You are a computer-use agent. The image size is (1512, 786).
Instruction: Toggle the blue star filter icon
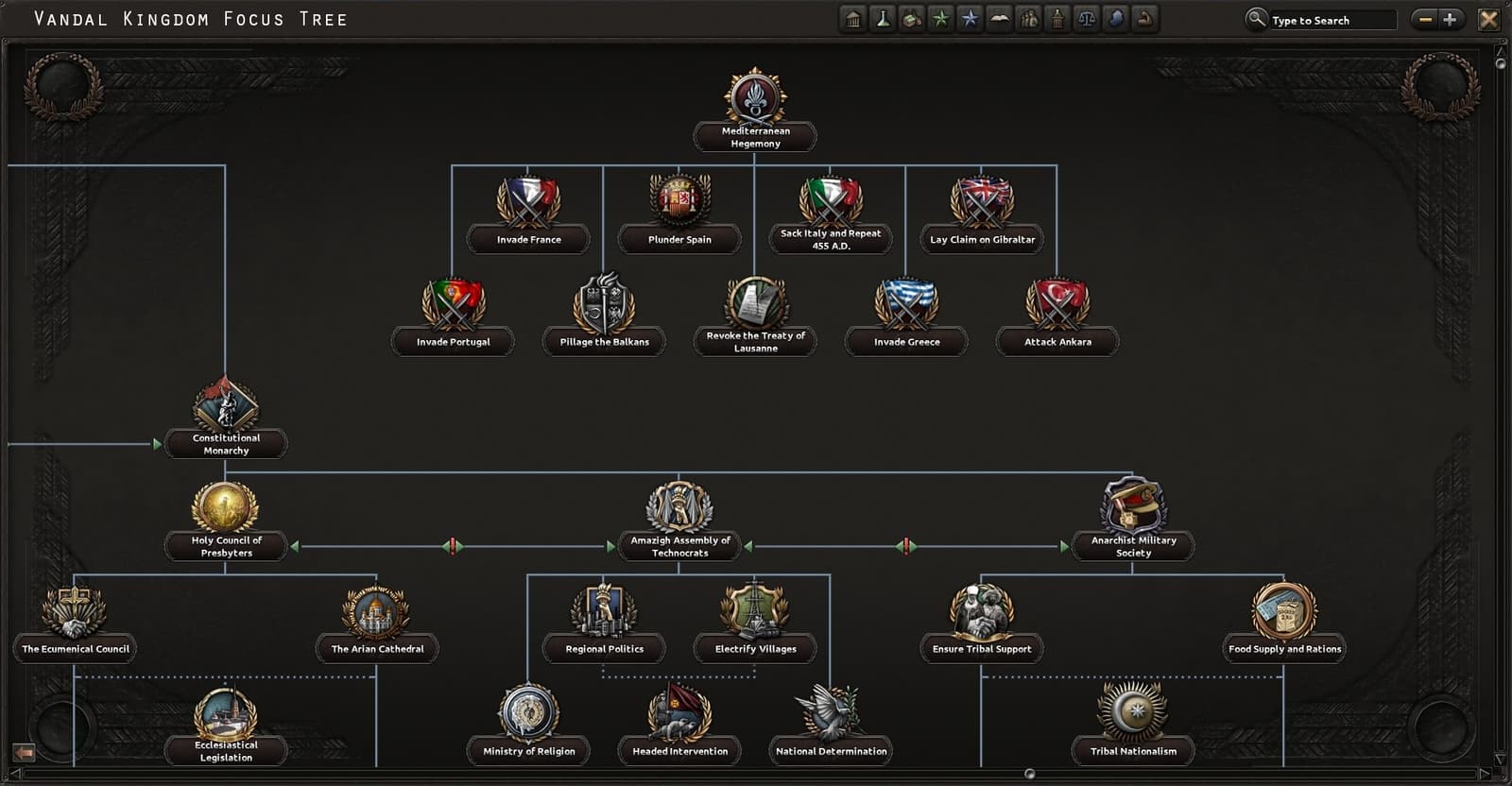click(x=970, y=19)
